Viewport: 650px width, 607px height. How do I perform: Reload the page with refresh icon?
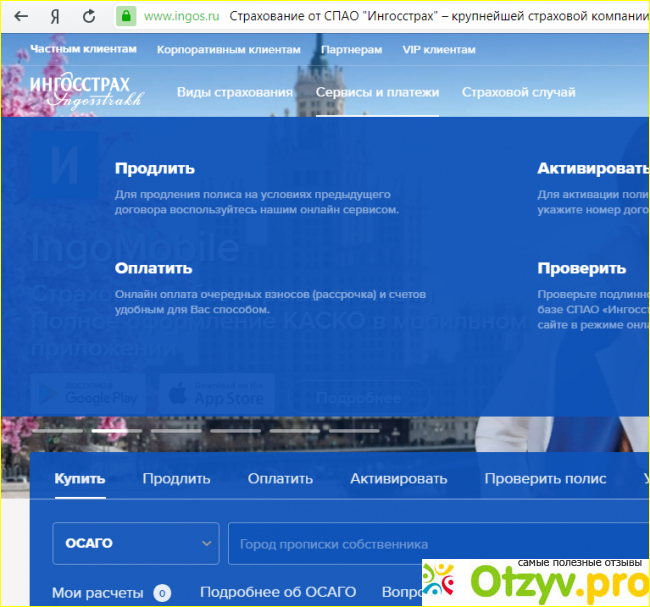click(89, 16)
